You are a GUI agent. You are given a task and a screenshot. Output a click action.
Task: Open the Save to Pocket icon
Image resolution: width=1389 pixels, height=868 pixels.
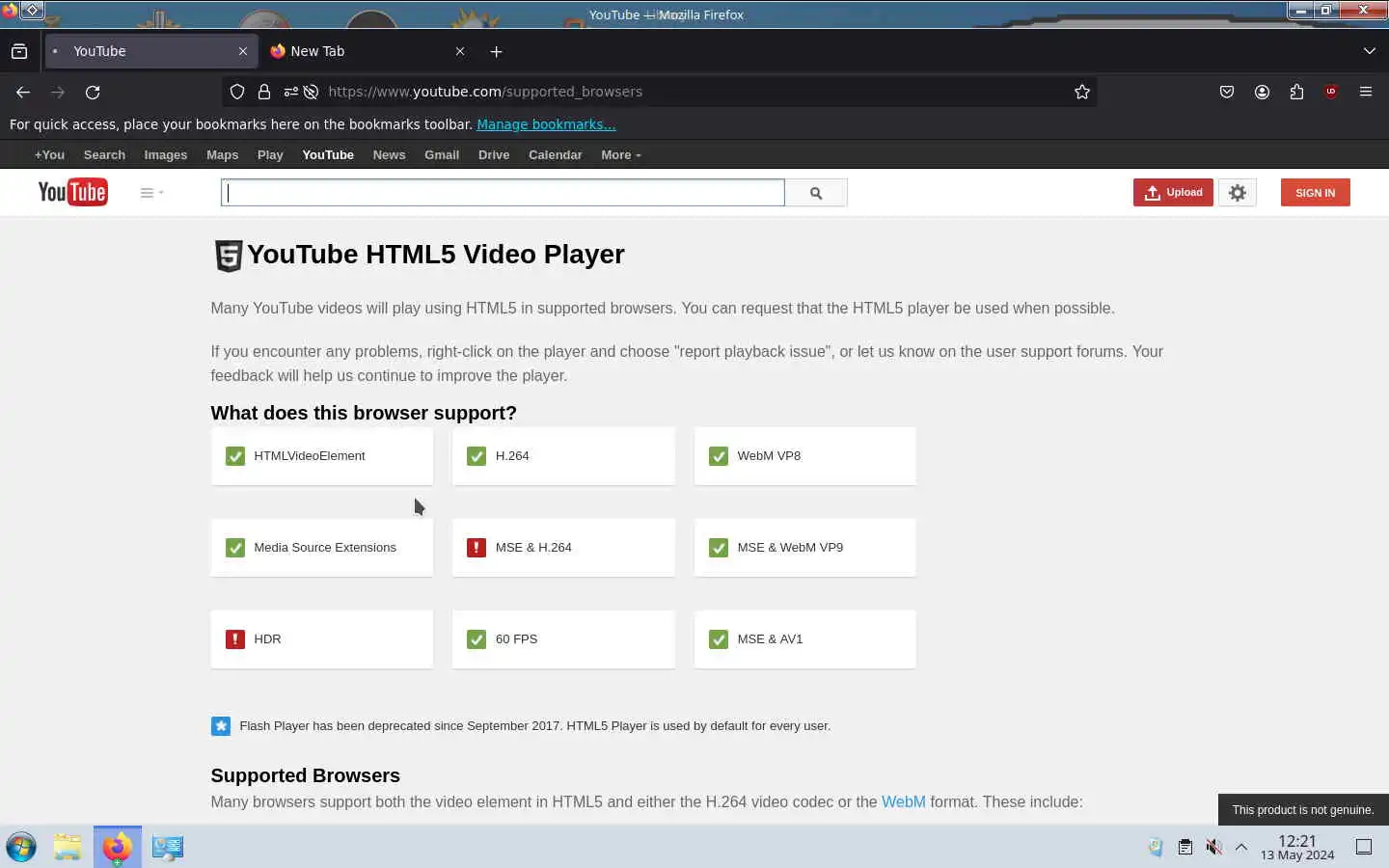point(1227,92)
